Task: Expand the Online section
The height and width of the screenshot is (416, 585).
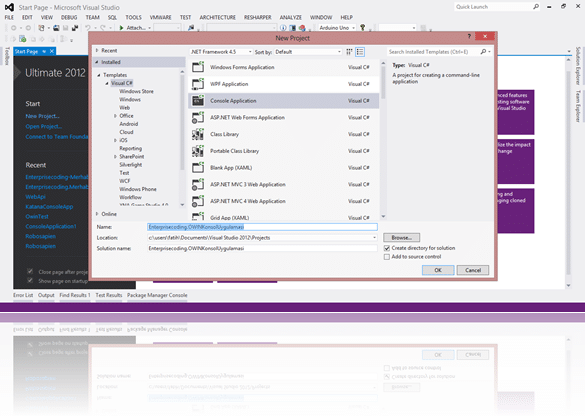Action: point(97,214)
